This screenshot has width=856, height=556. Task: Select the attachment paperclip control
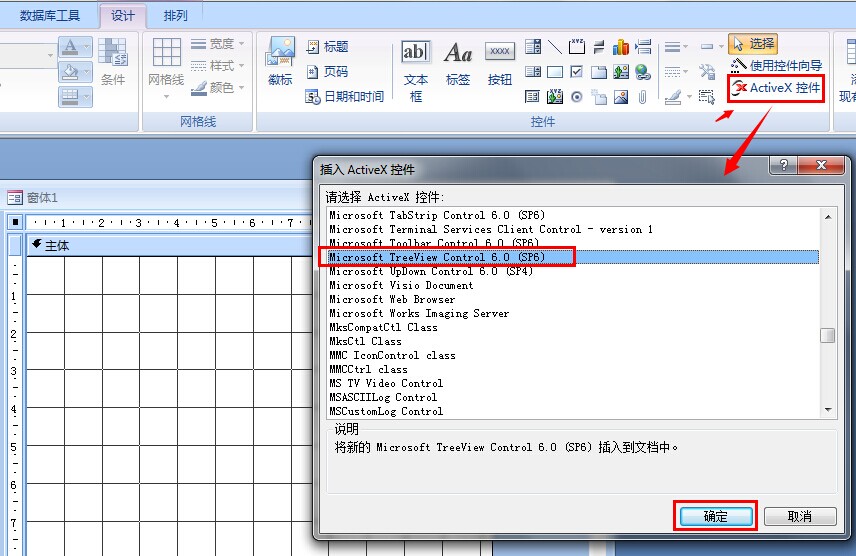[643, 97]
